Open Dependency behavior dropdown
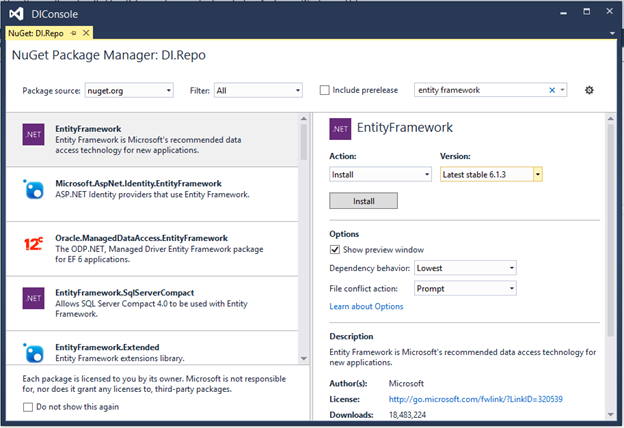624x428 pixels. (465, 268)
